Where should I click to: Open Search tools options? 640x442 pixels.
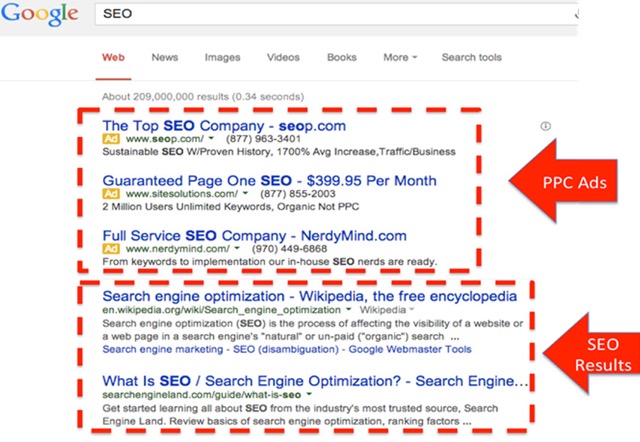coord(471,58)
